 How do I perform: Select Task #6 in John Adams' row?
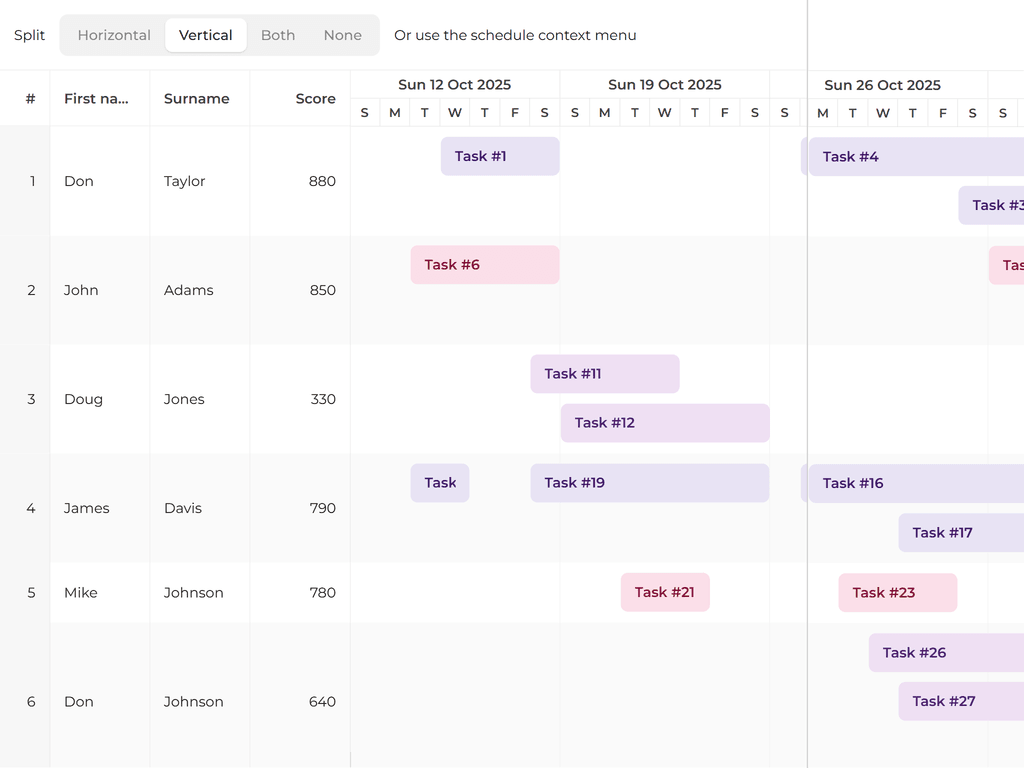tap(484, 264)
